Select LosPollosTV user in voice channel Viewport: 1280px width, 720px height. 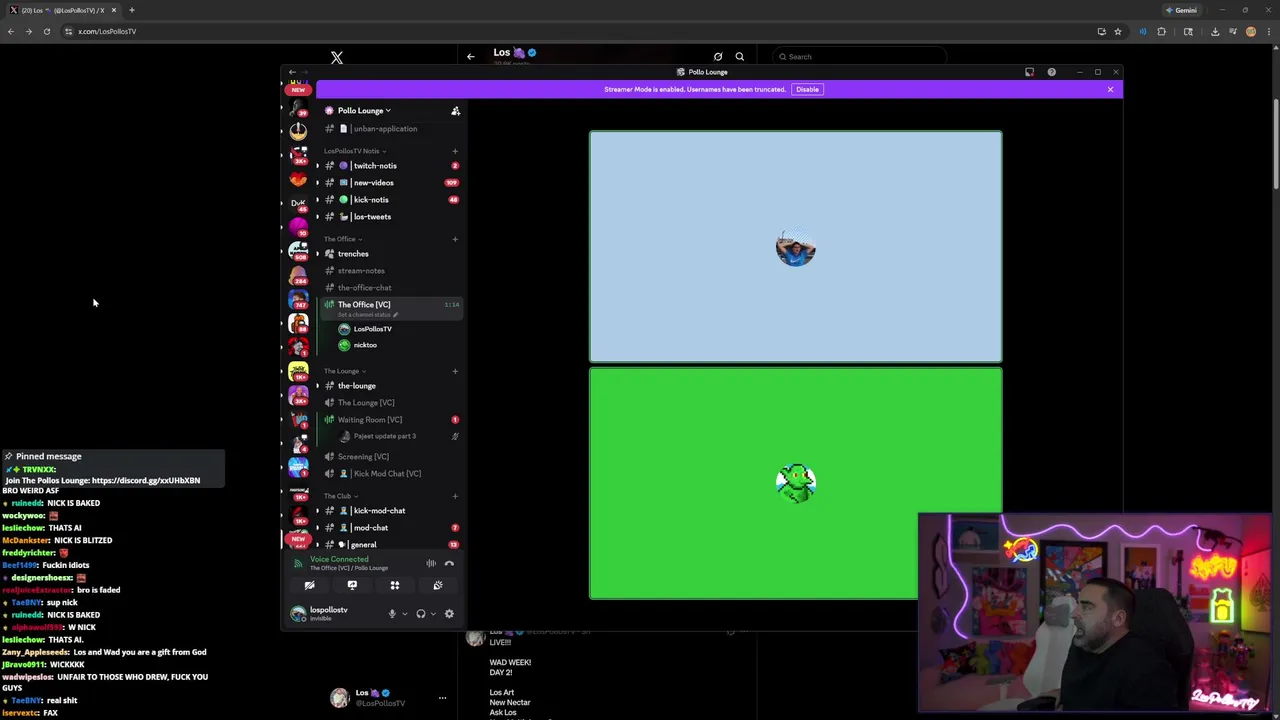point(372,329)
